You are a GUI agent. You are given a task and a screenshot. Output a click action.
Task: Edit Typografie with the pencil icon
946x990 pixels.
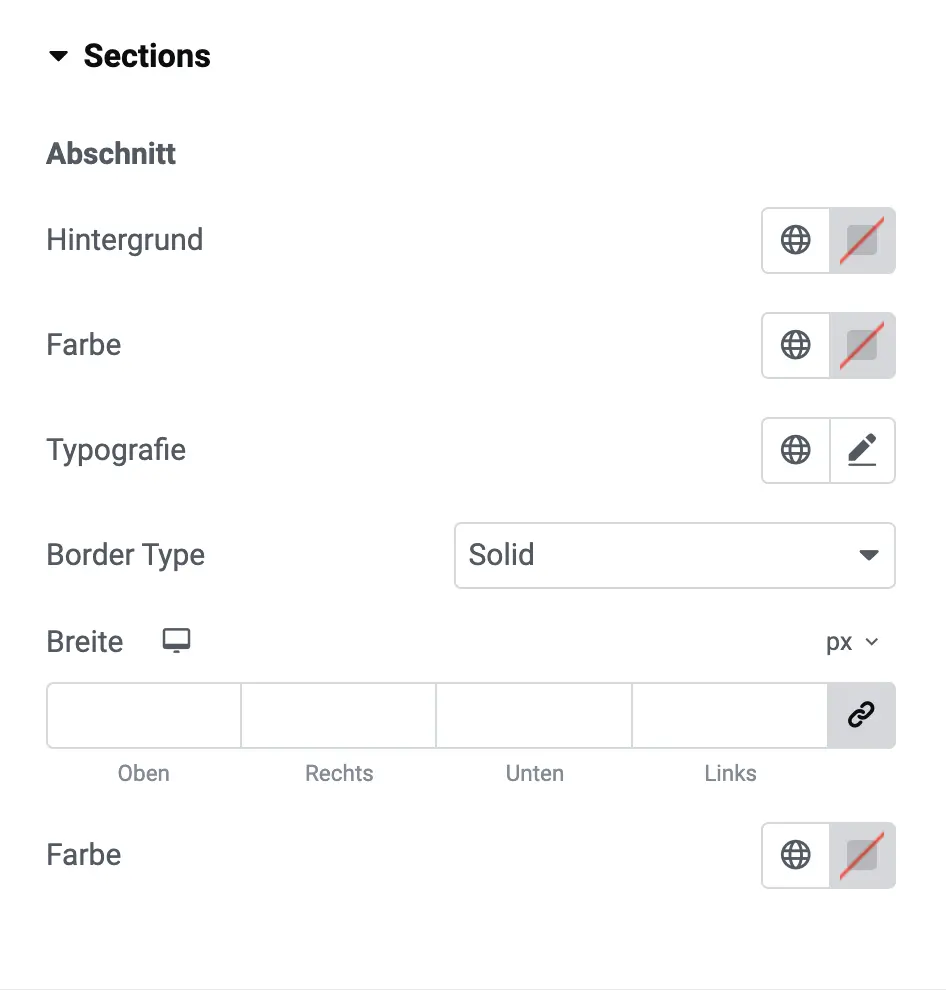862,450
